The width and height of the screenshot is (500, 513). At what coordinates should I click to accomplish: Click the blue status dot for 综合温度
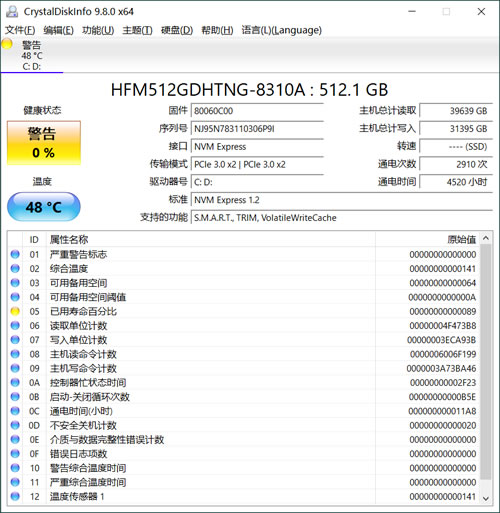[x=15, y=269]
